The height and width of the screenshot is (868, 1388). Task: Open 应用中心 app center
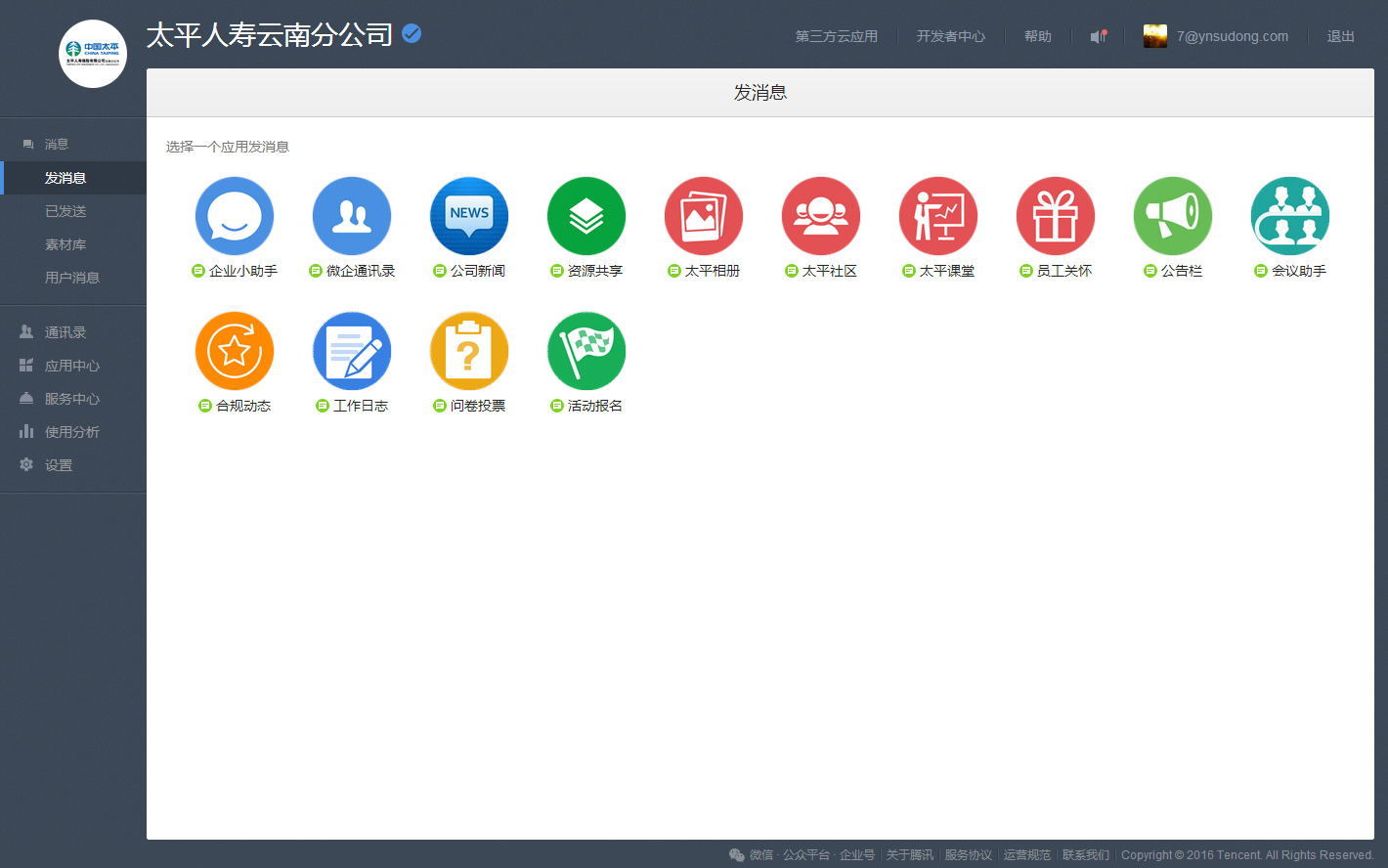tap(73, 366)
